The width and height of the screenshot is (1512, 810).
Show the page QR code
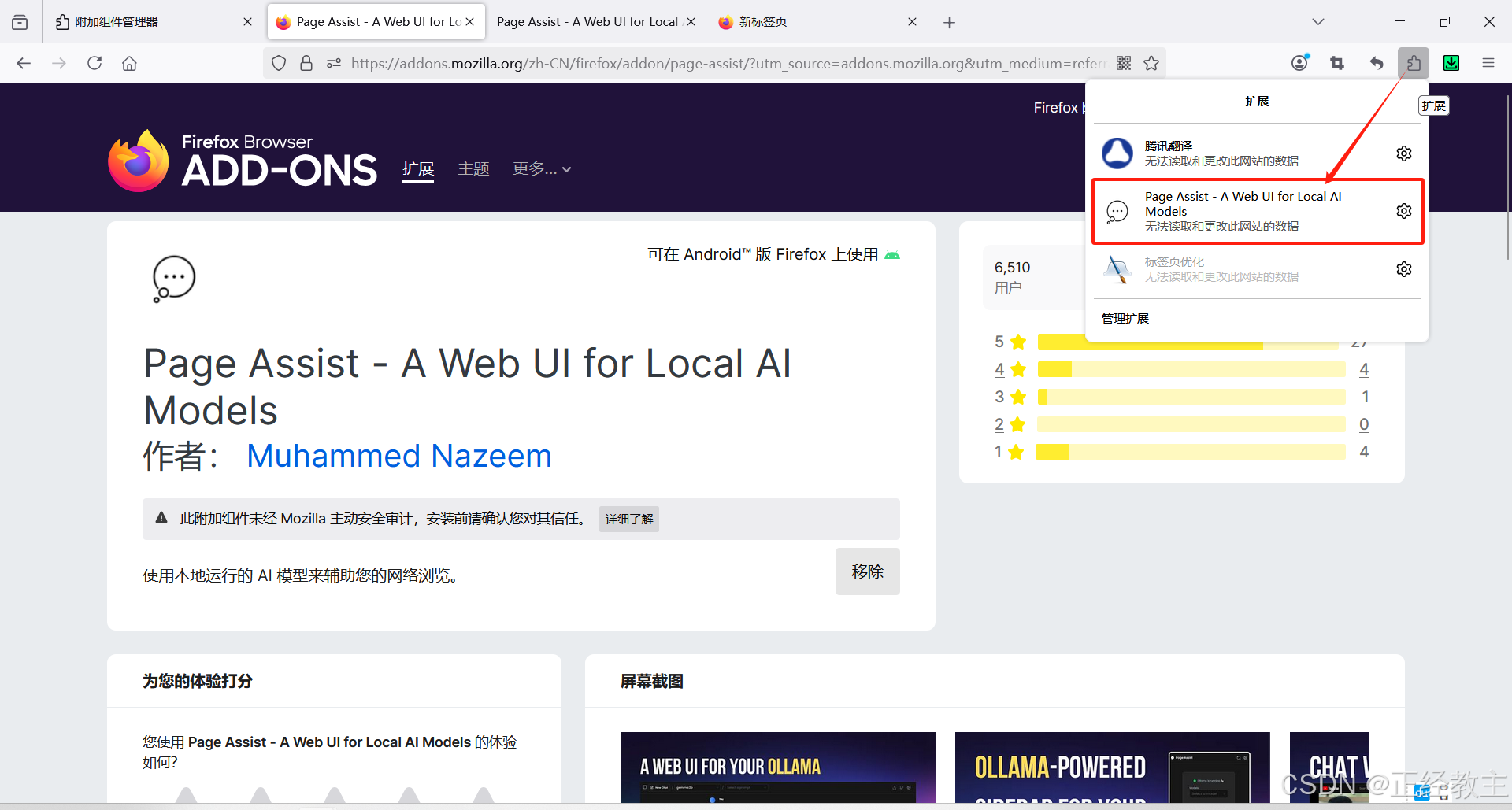[1124, 63]
